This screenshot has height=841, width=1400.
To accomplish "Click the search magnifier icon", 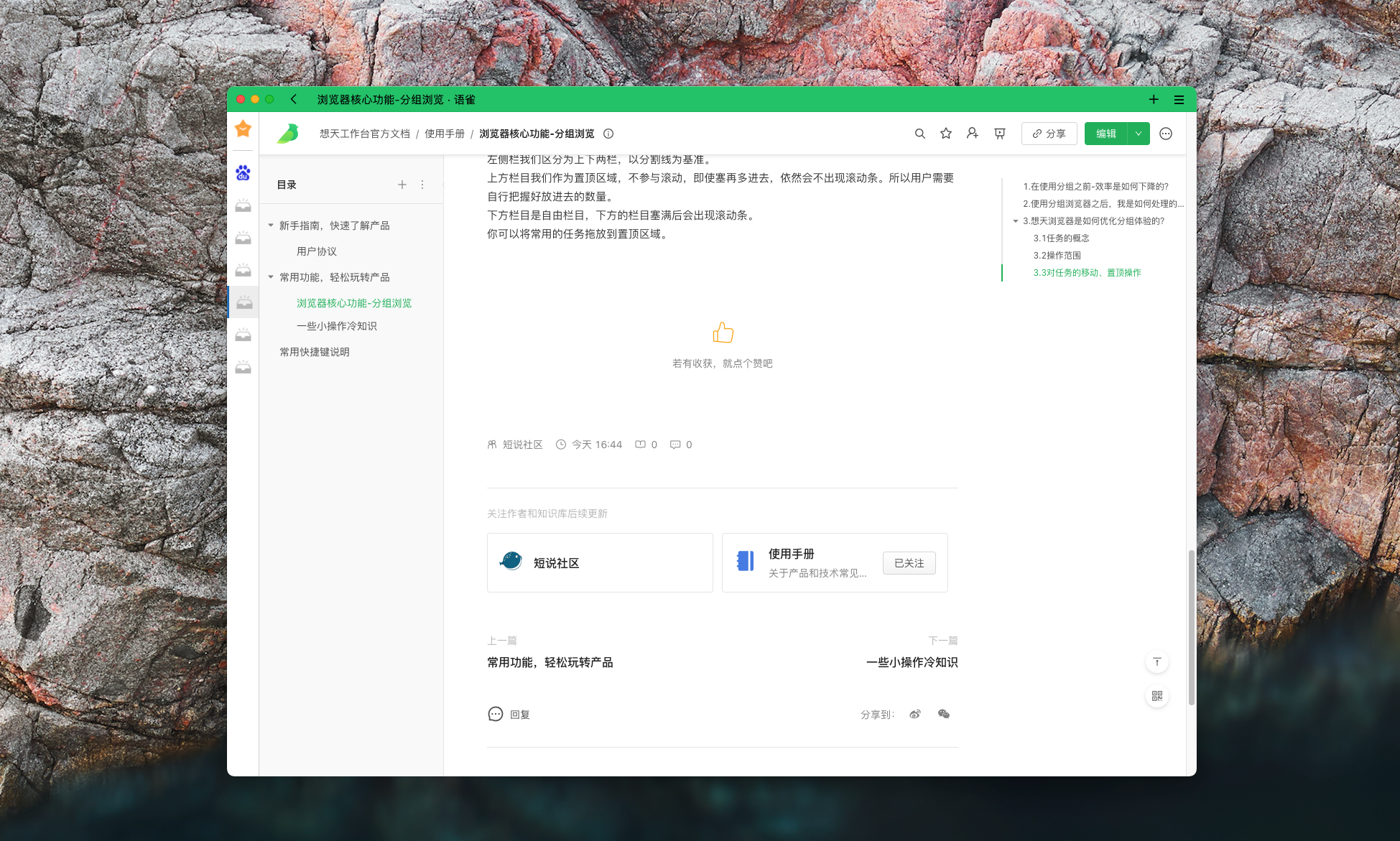I will tap(919, 134).
